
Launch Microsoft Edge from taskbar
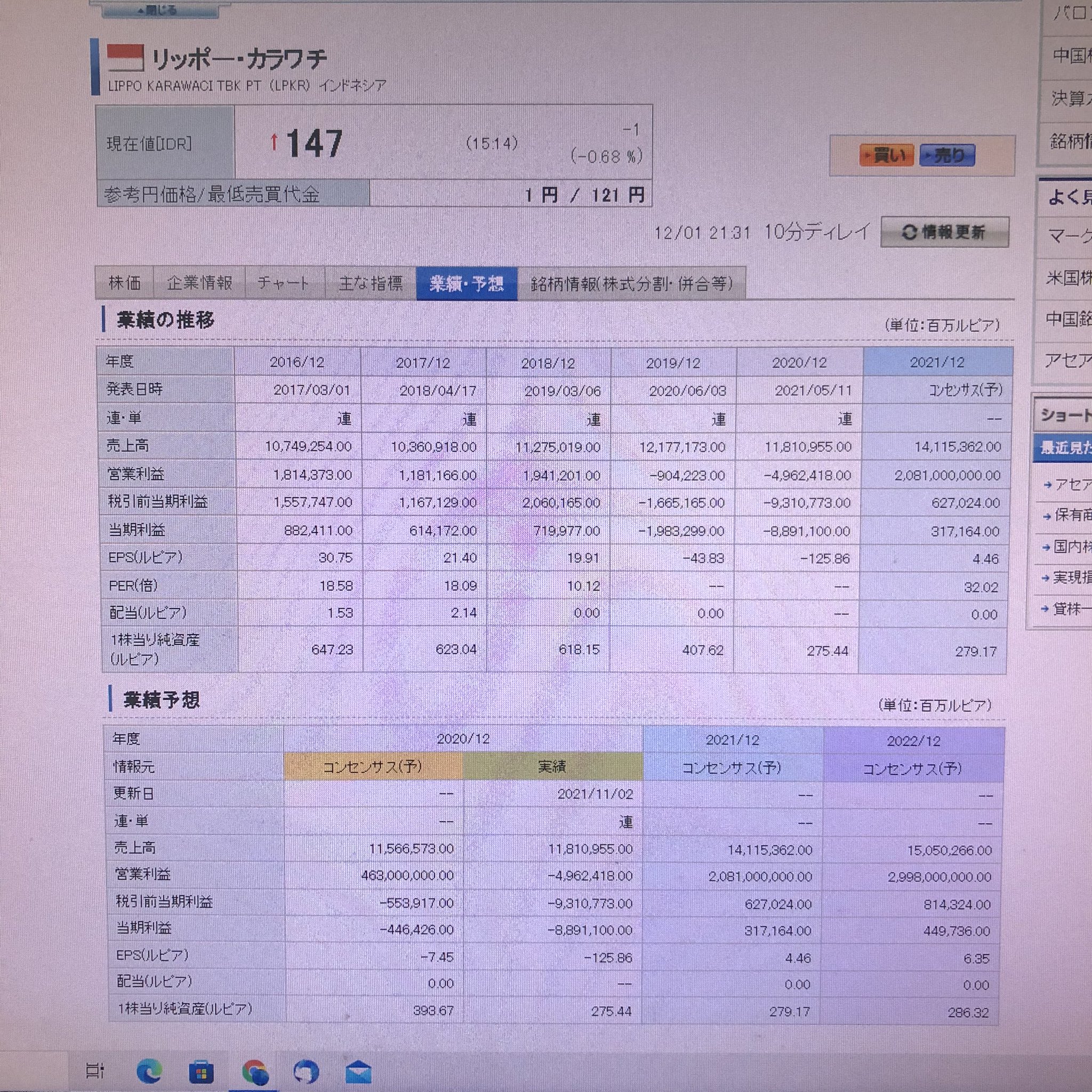coord(149,1070)
